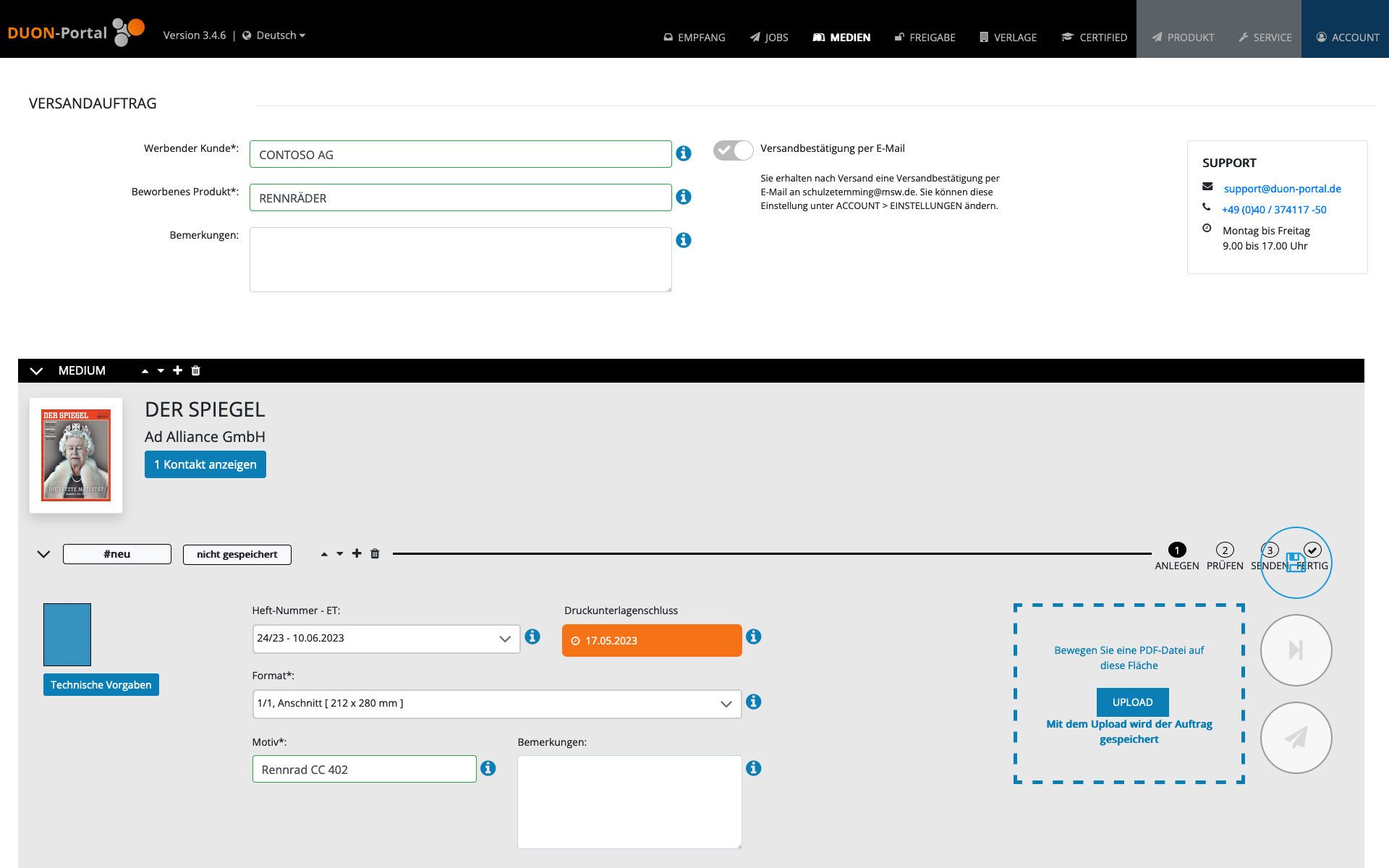Add a new MEDIUM with plus icon

click(177, 370)
